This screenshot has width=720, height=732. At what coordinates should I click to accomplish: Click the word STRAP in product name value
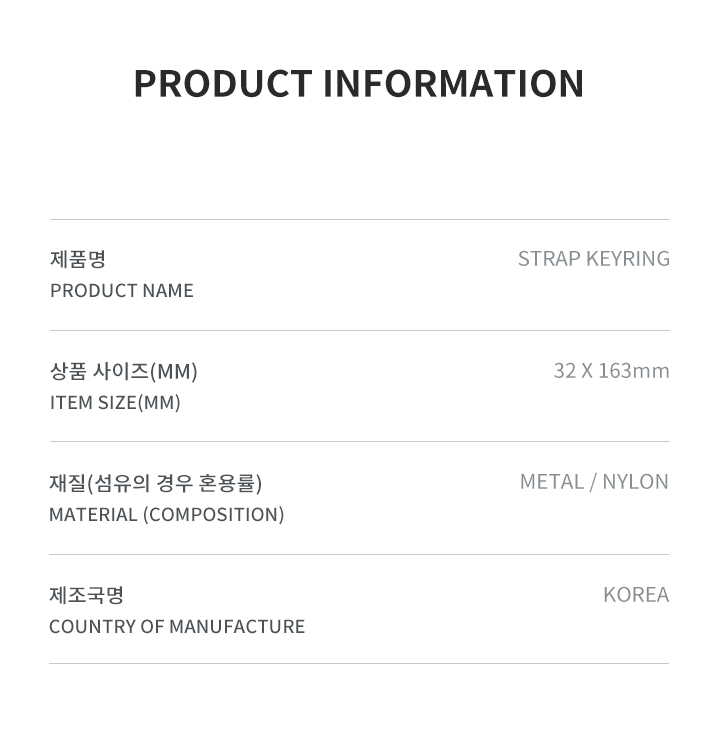549,259
